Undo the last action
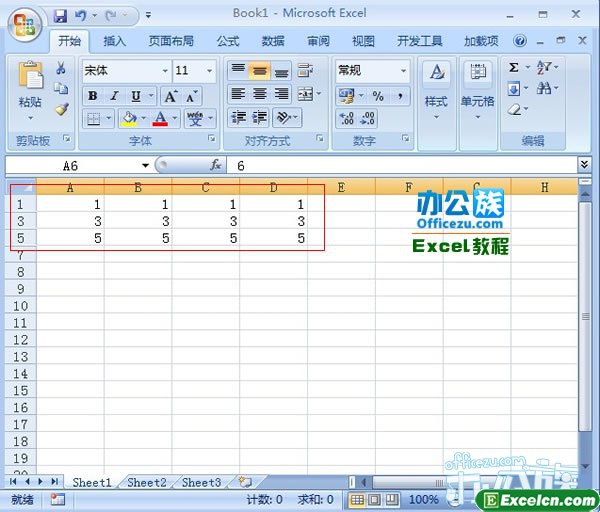The width and height of the screenshot is (600, 512). [x=80, y=16]
